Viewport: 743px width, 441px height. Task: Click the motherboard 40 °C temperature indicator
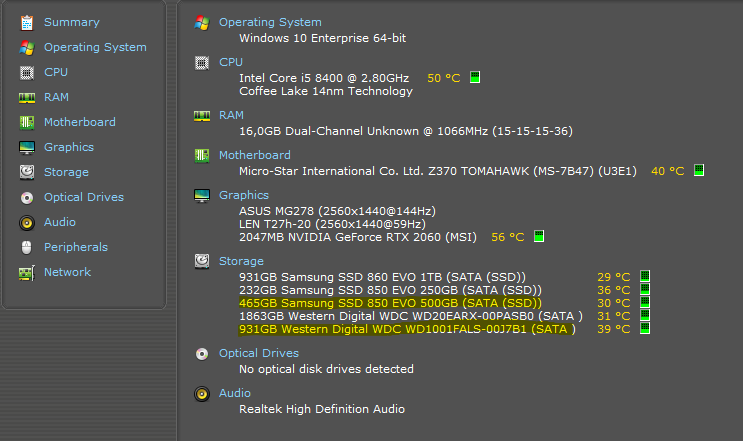coord(699,171)
